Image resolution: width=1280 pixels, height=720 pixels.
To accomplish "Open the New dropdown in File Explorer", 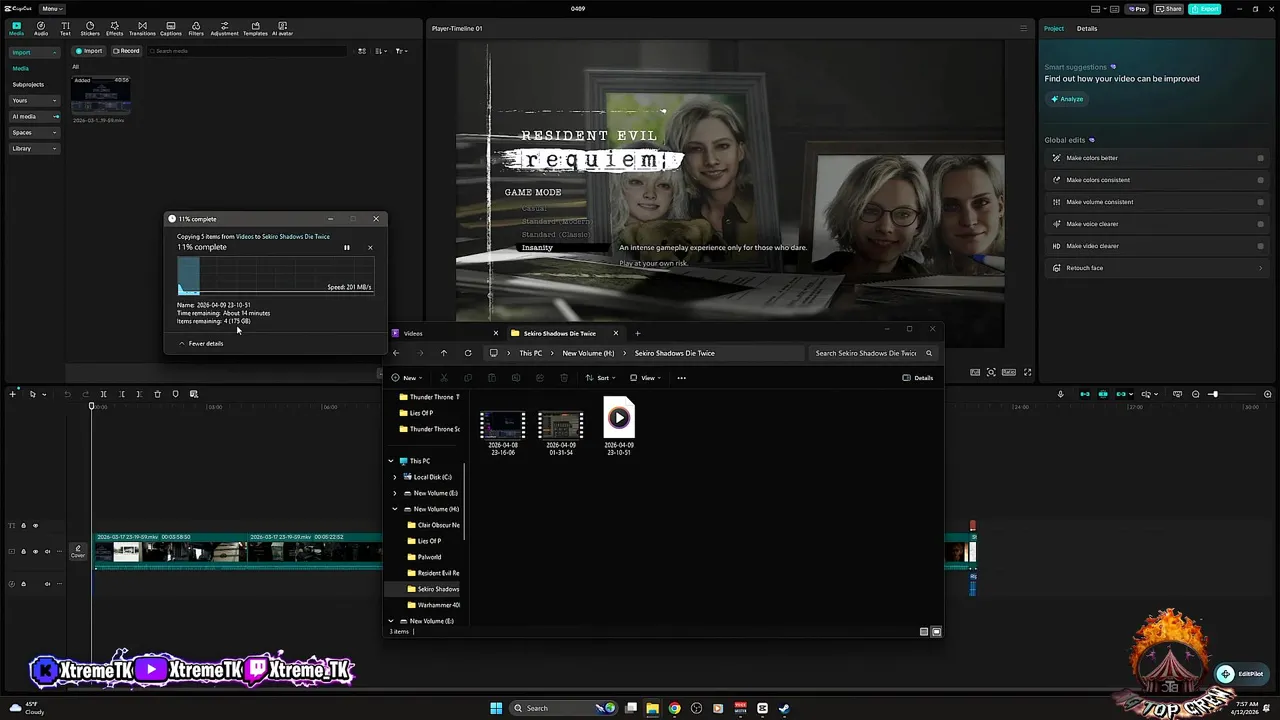I will click(x=406, y=378).
